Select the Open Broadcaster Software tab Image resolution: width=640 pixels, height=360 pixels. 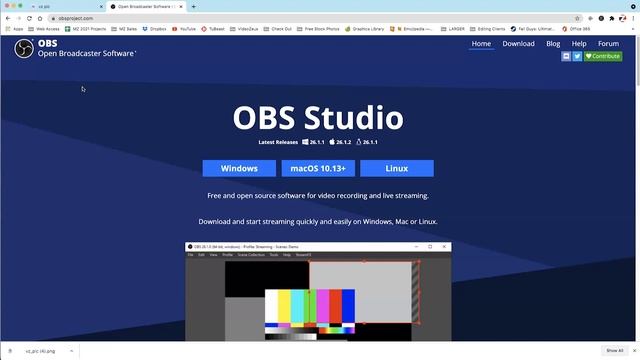click(146, 7)
